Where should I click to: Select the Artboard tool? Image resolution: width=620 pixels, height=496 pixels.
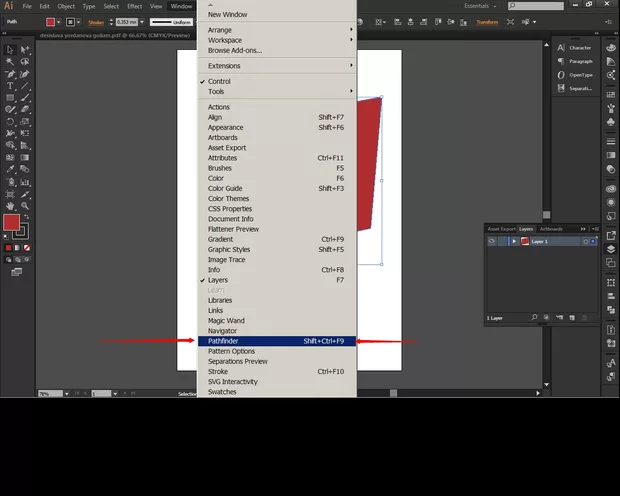point(10,194)
